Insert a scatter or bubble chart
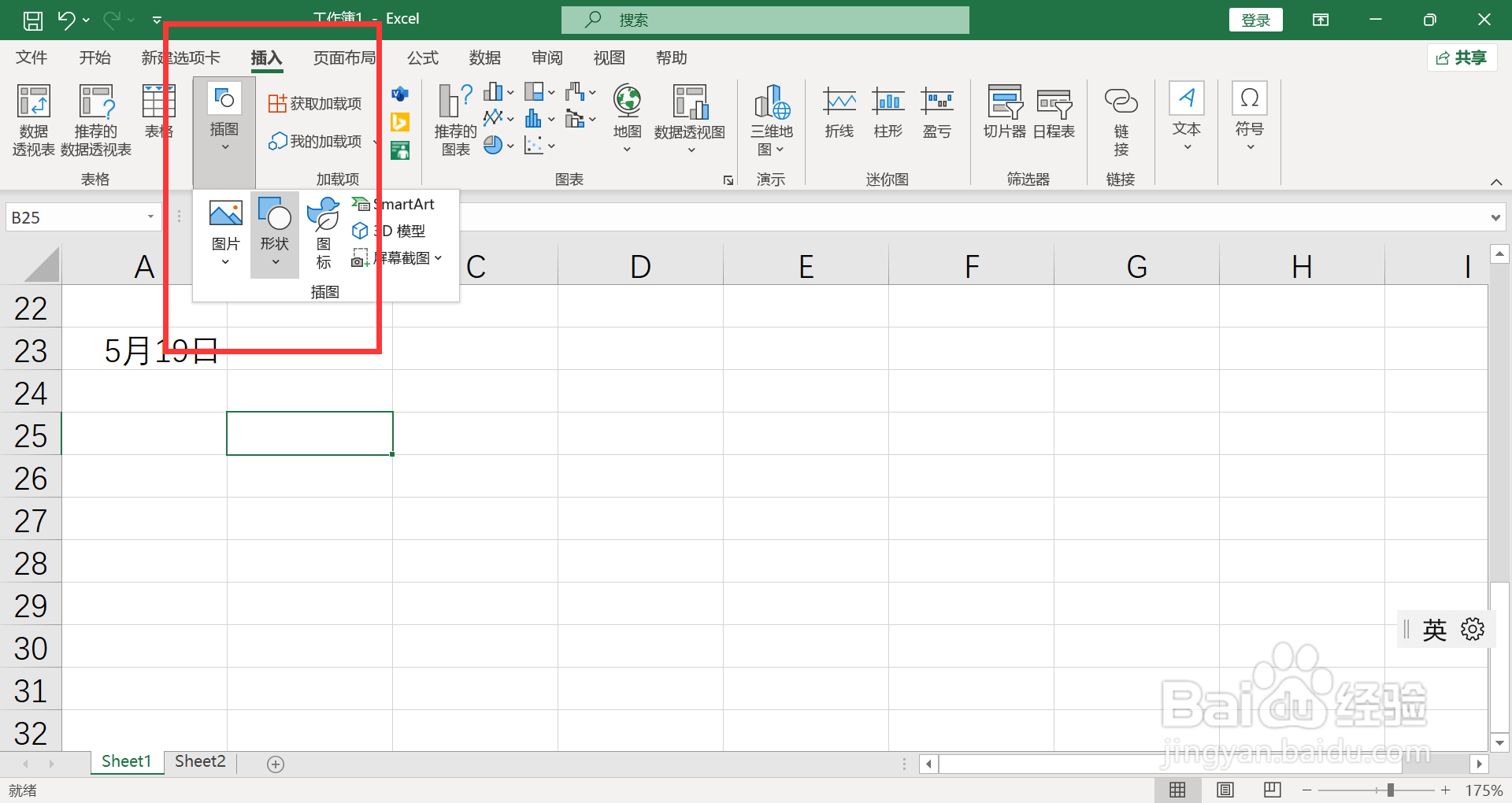 [539, 145]
